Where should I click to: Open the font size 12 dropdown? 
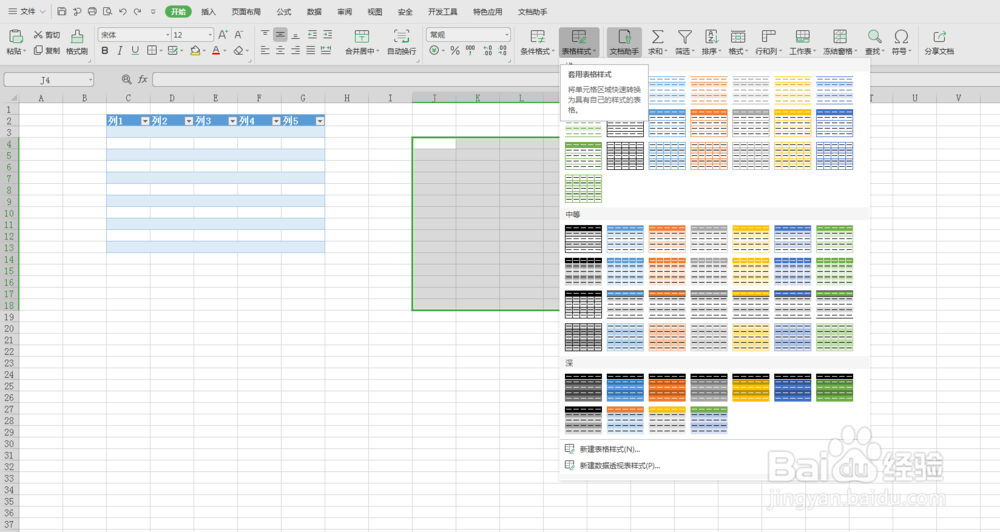pyautogui.click(x=210, y=35)
